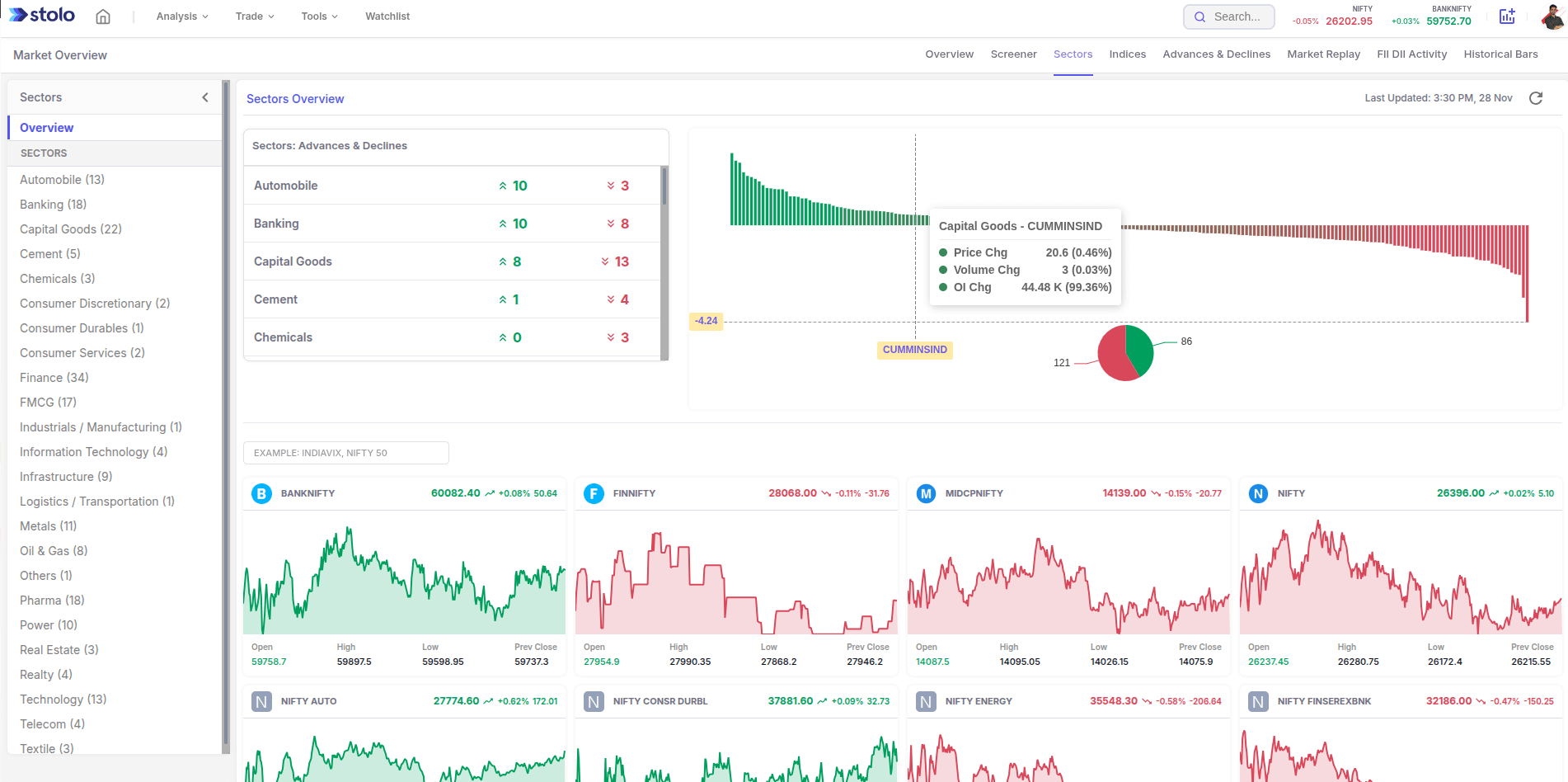Click the FINNIFTY round F icon
This screenshot has width=1568, height=782.
594,494
